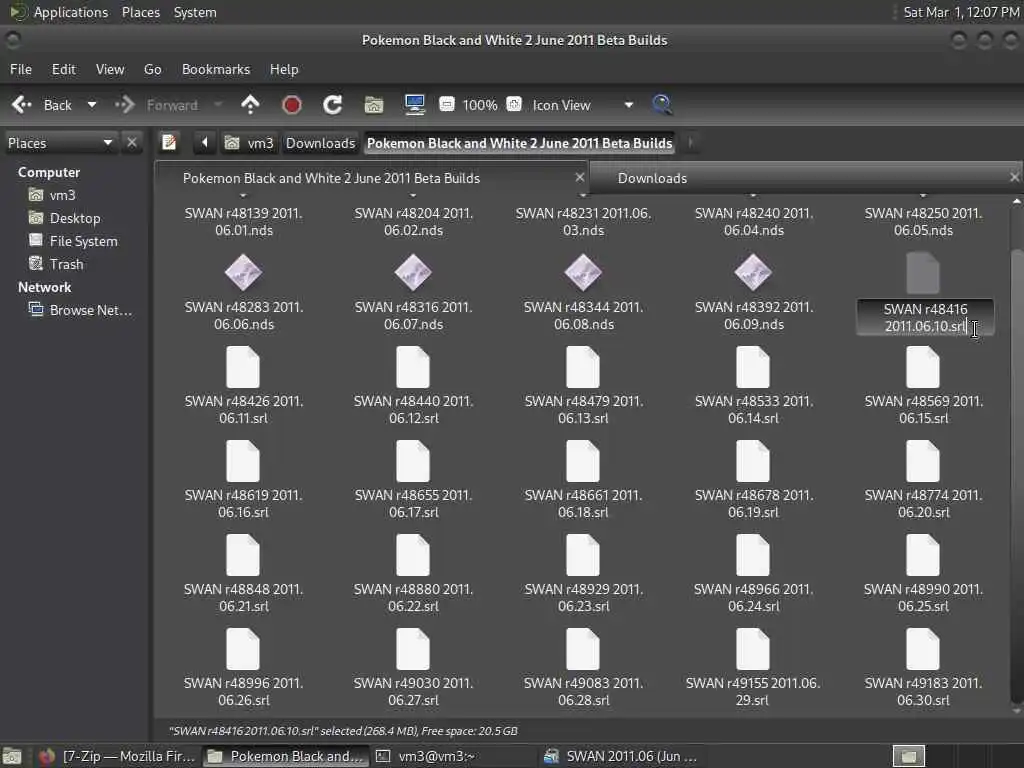Screen dimensions: 1024x768
Task: Navigate to vm3 in the path bar
Action: [250, 143]
